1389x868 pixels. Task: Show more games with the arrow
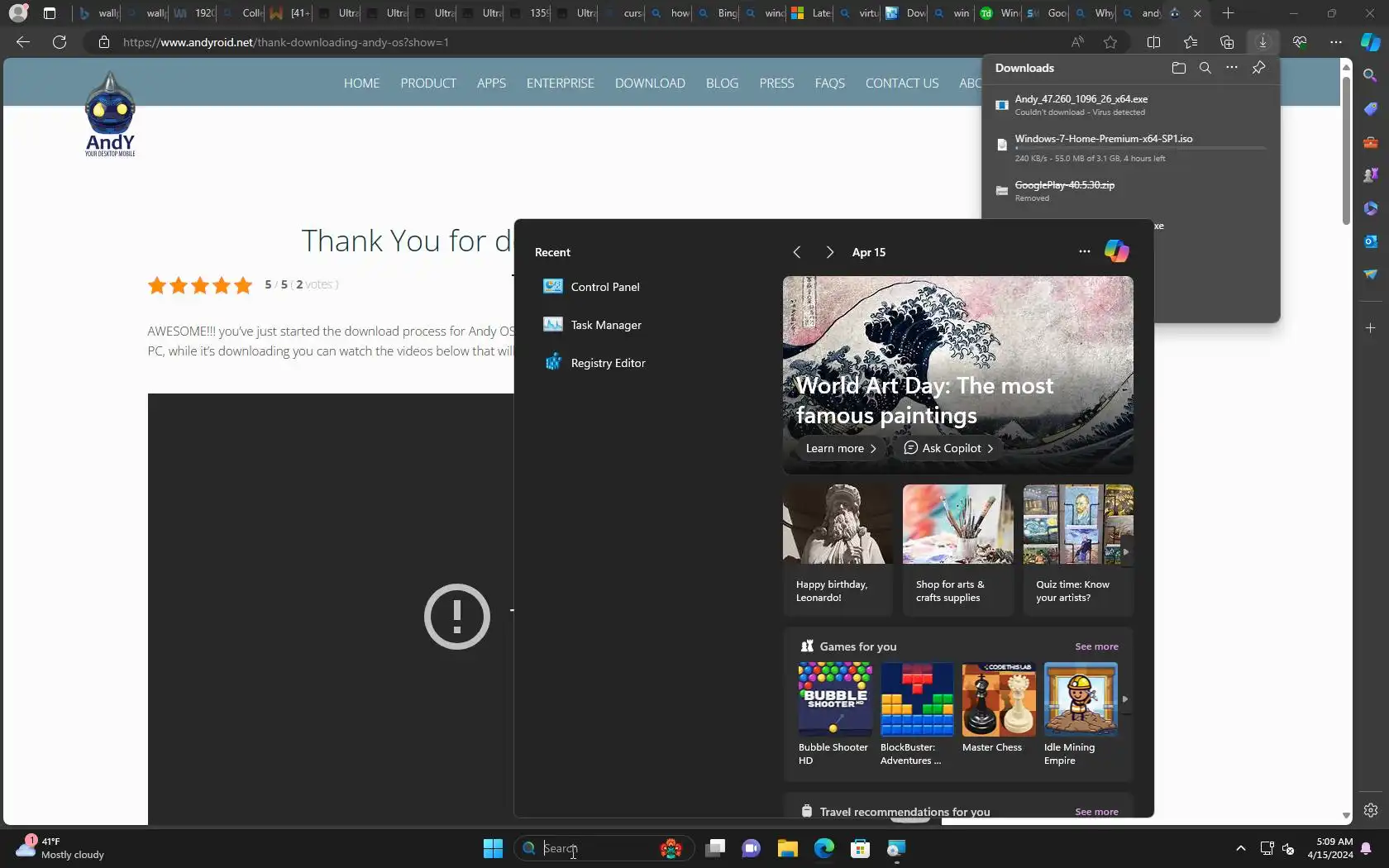(x=1124, y=699)
